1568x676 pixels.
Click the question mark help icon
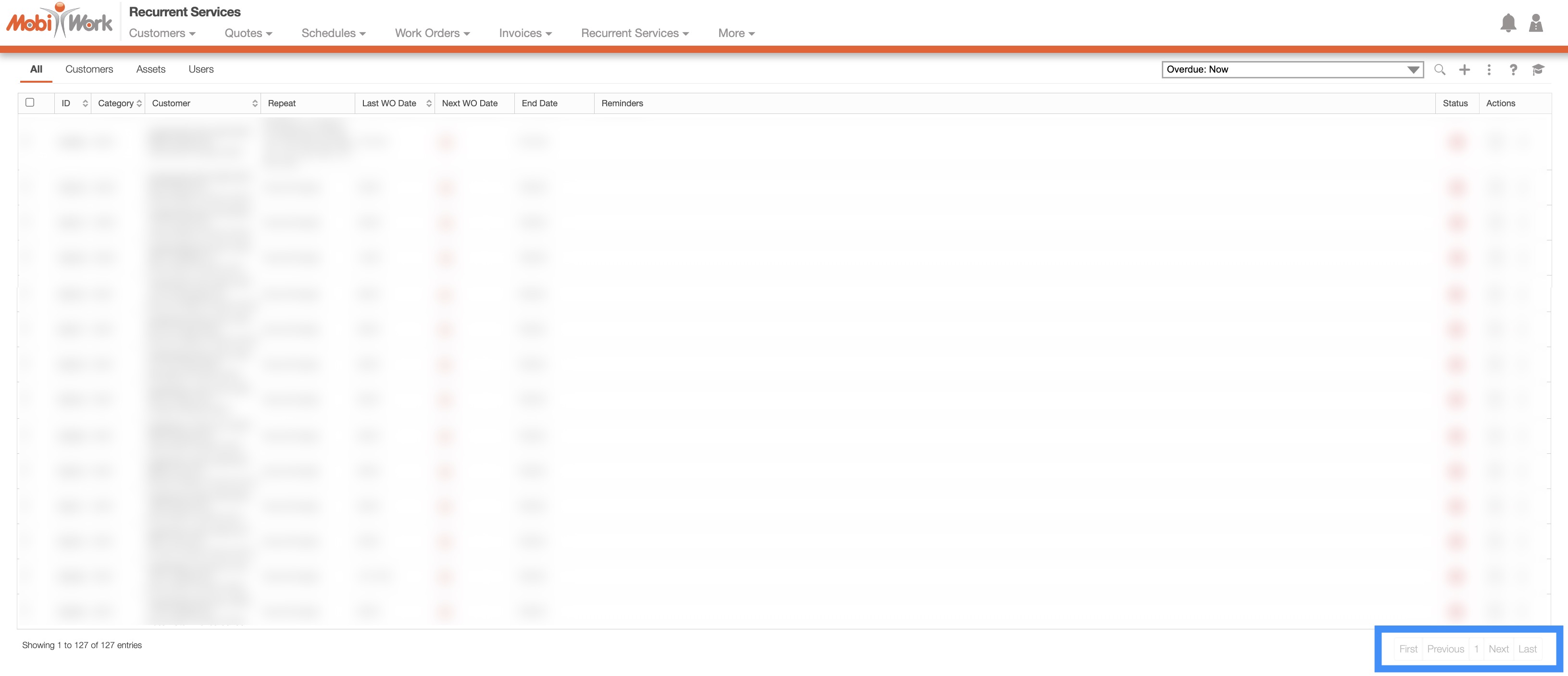tap(1513, 69)
